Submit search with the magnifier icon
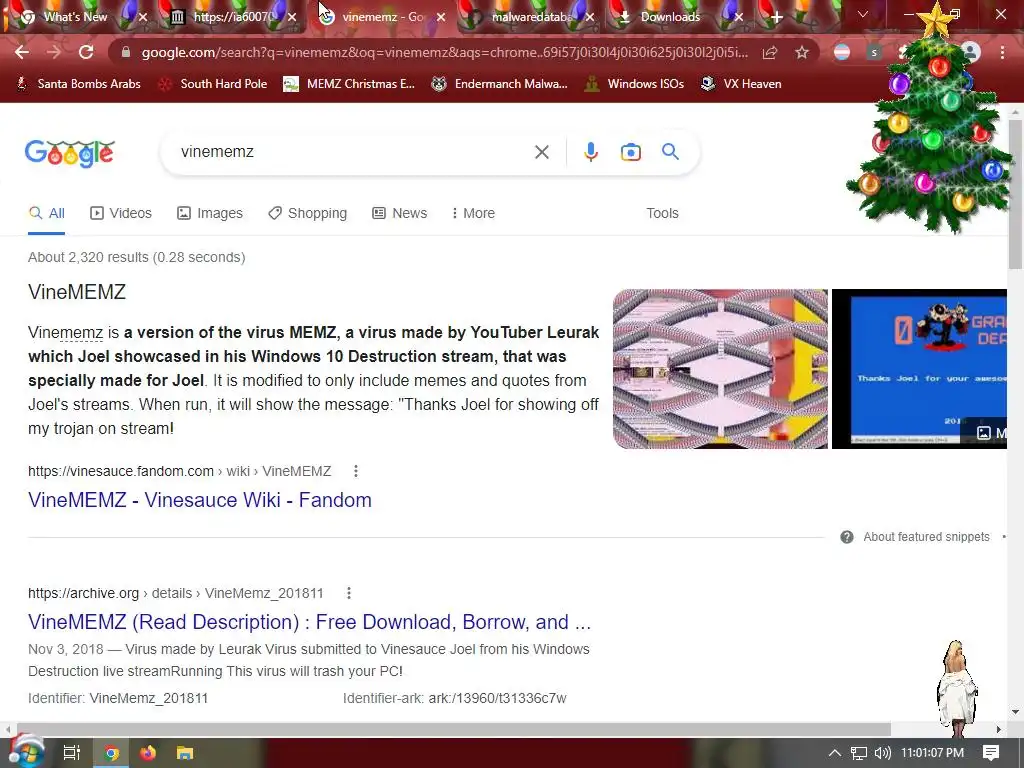 click(670, 152)
